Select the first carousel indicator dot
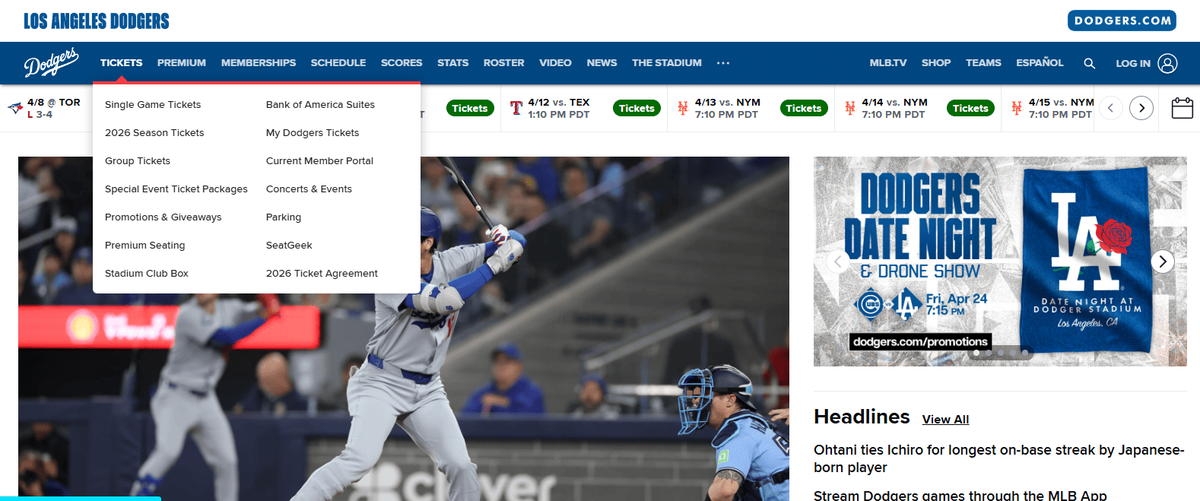The height and width of the screenshot is (501, 1200). 977,352
